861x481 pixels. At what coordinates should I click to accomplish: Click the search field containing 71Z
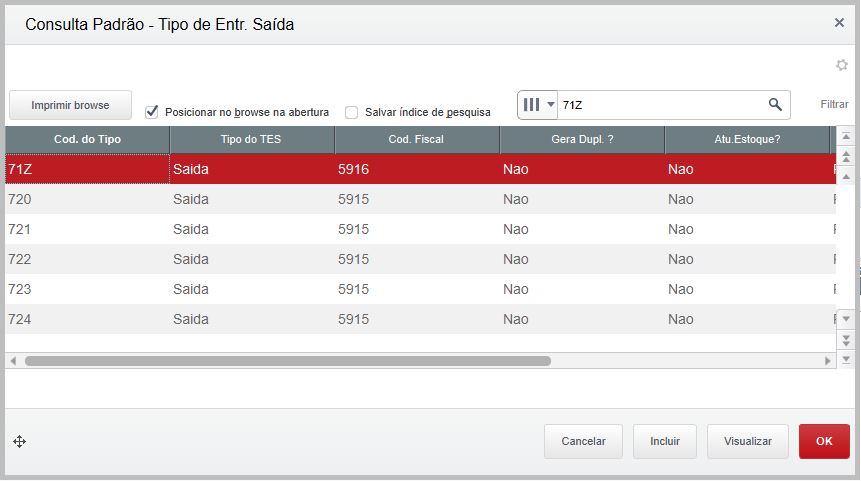[662, 105]
